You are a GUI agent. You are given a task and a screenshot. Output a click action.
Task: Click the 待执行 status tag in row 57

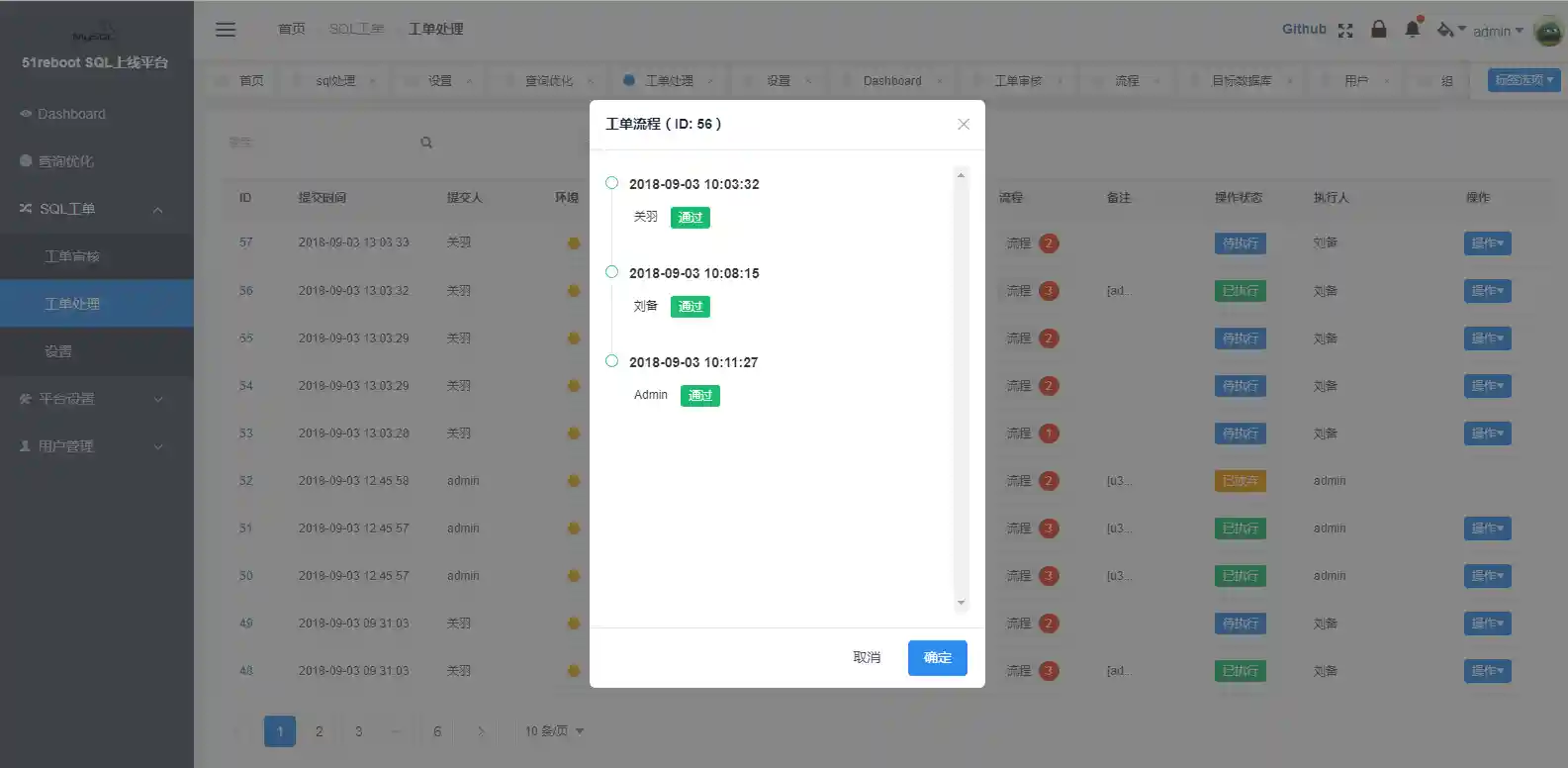coord(1241,243)
